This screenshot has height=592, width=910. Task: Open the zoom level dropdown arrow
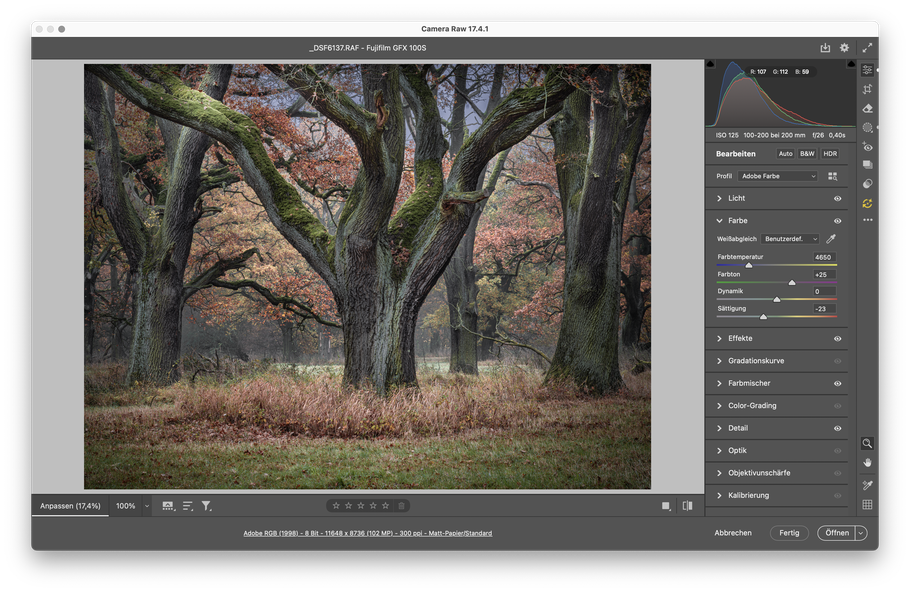click(147, 506)
